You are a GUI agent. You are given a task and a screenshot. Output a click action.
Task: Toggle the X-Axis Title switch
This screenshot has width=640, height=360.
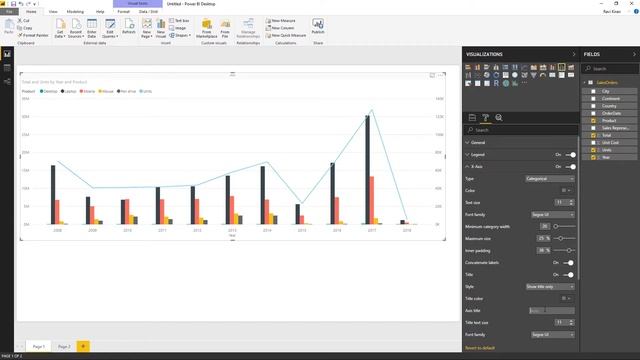coord(569,275)
